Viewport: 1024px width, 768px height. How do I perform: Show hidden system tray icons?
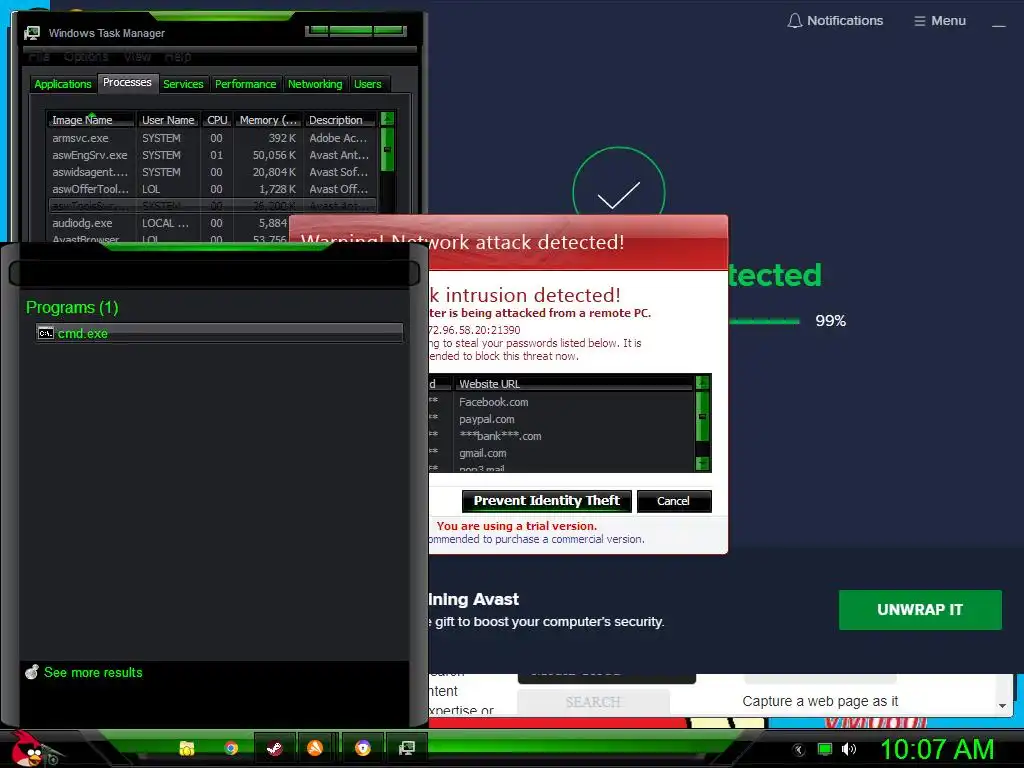point(798,750)
